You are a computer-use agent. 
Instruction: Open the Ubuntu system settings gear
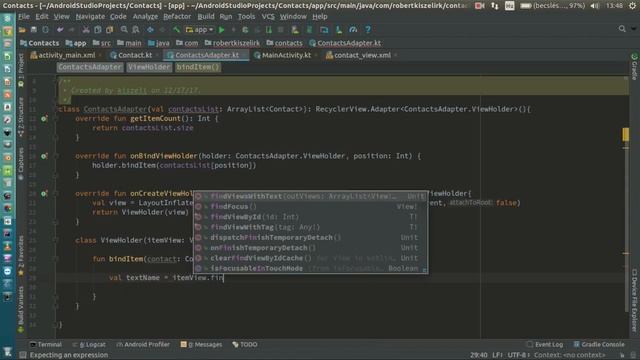coord(632,6)
